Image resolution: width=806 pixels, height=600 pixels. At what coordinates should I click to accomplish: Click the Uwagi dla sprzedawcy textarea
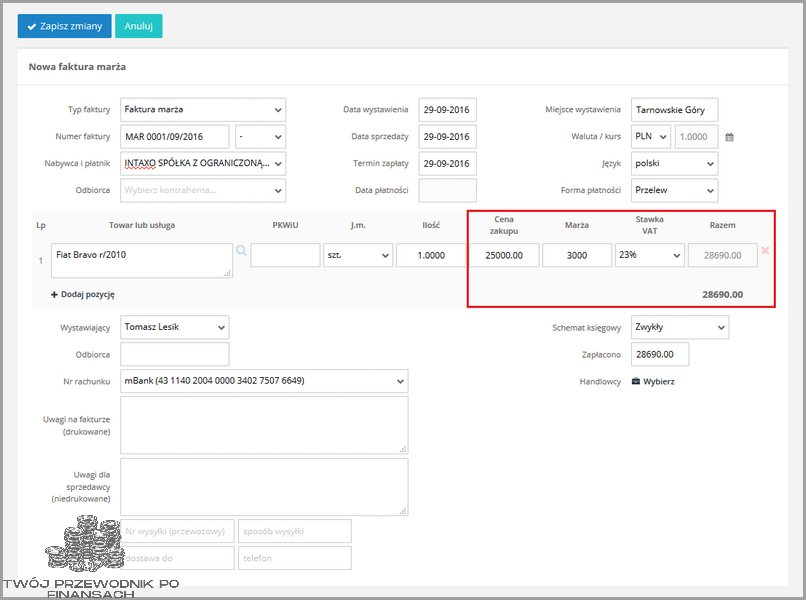pos(264,487)
